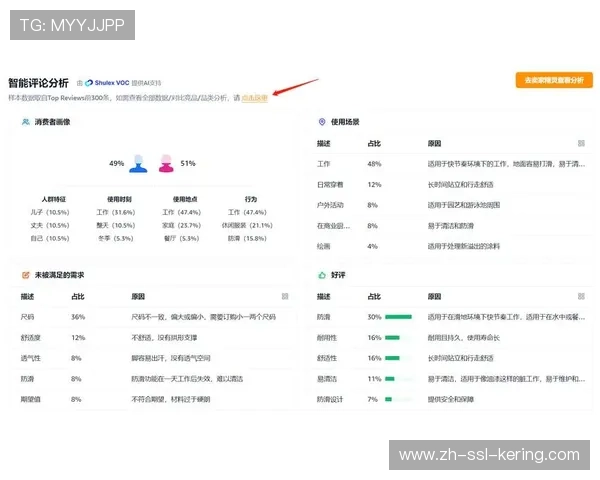Select 工作 (31.6%) under 使用时刻

click(x=116, y=212)
